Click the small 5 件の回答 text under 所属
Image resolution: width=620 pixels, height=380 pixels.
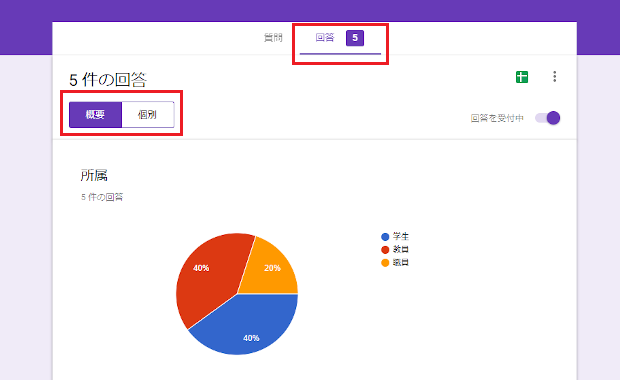(x=102, y=197)
